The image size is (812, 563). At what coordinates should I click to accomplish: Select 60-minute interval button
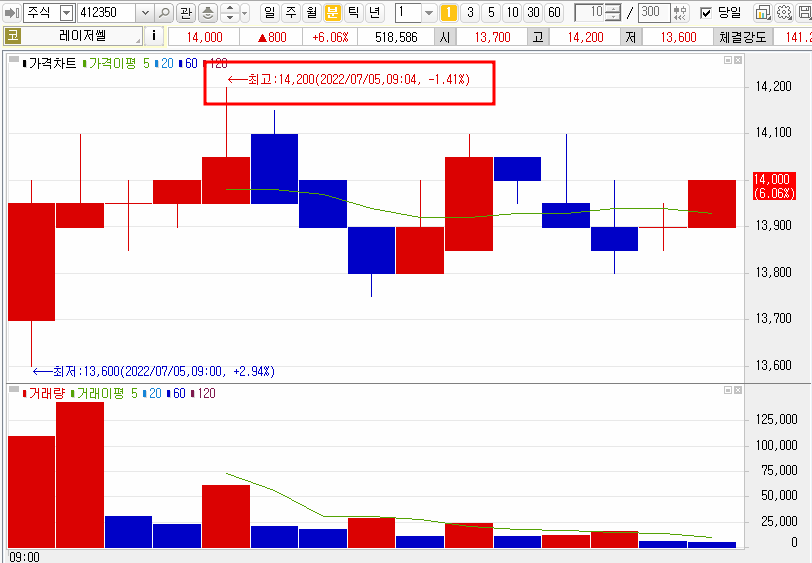[x=554, y=12]
